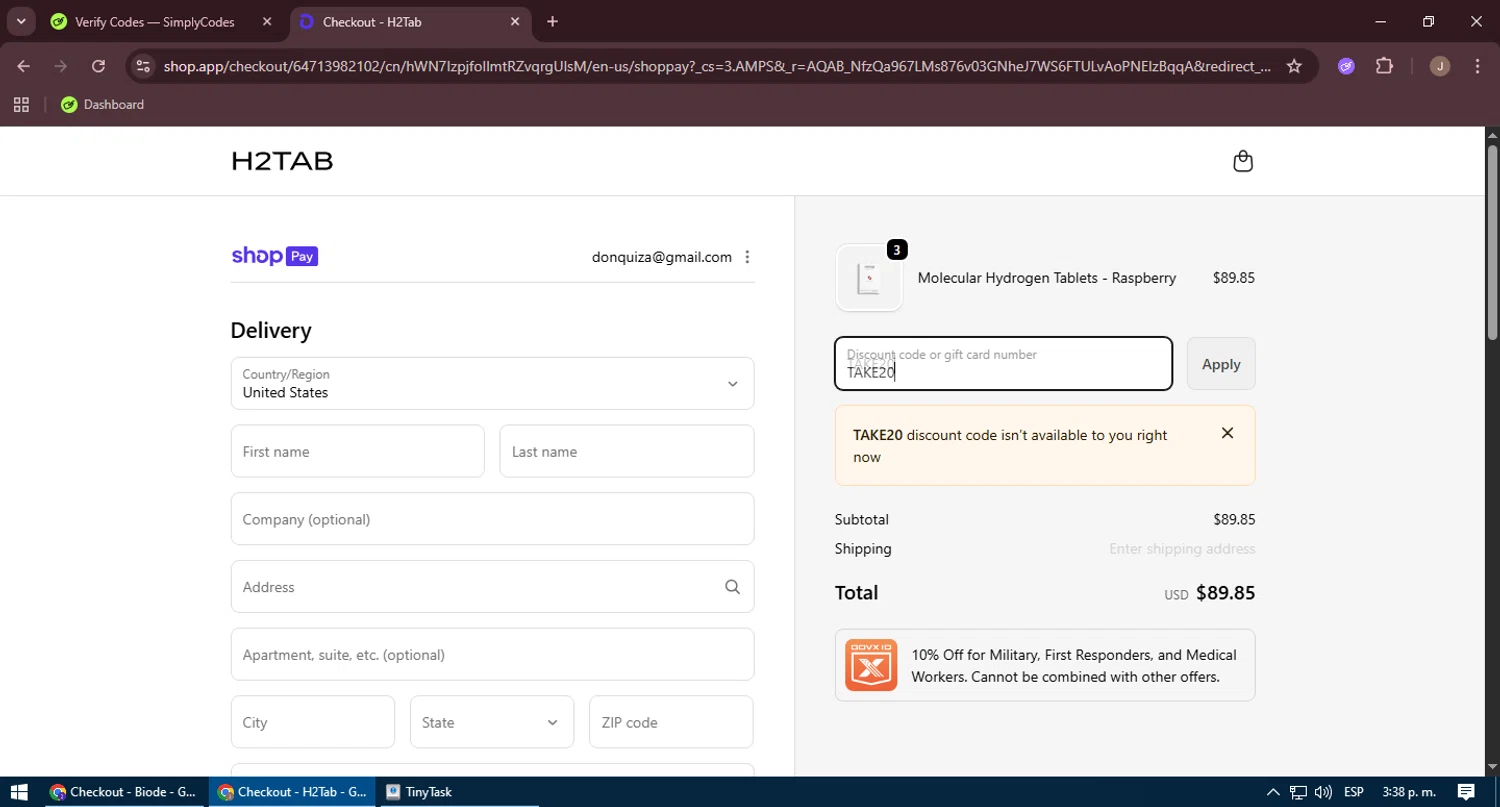Dismiss the TAKE20 discount error message

click(1227, 433)
